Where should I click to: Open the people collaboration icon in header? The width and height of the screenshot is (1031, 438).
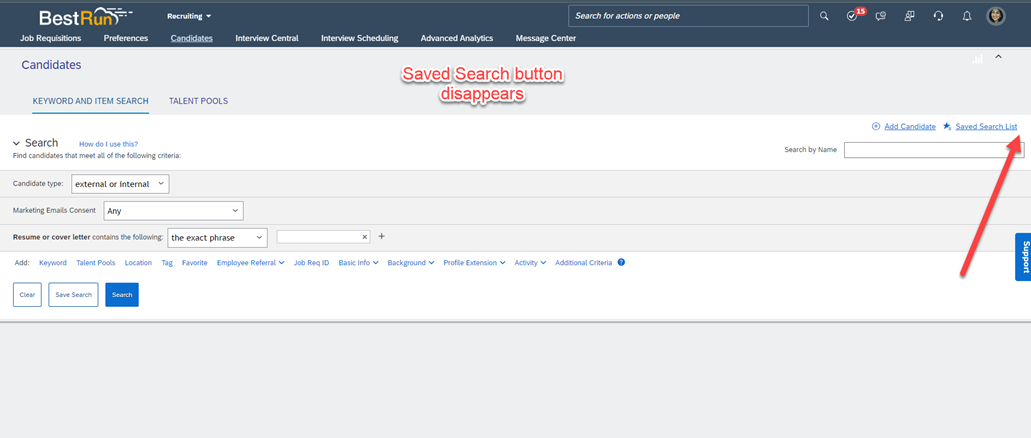(x=909, y=16)
